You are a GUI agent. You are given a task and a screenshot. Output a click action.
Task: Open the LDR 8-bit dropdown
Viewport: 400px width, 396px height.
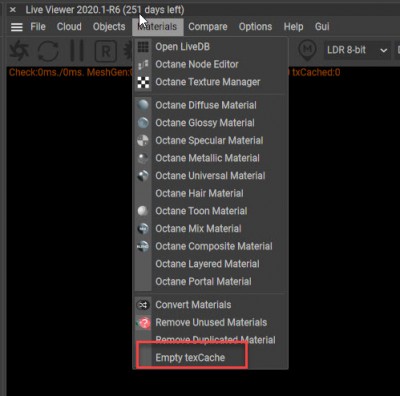coord(357,50)
